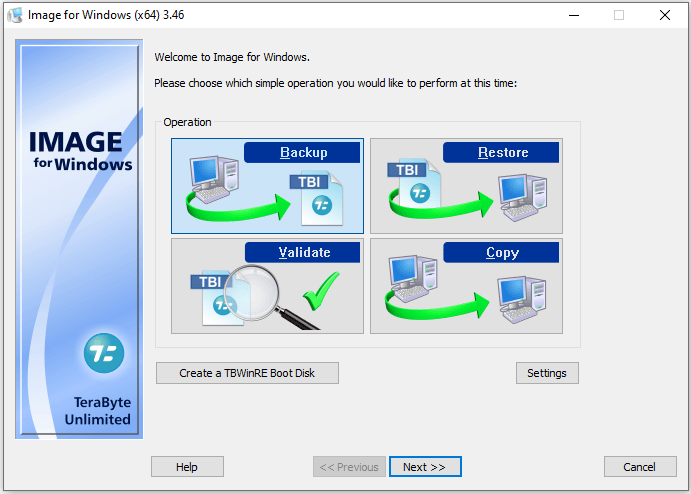Open Help for this wizard
691x494 pixels.
pos(187,467)
